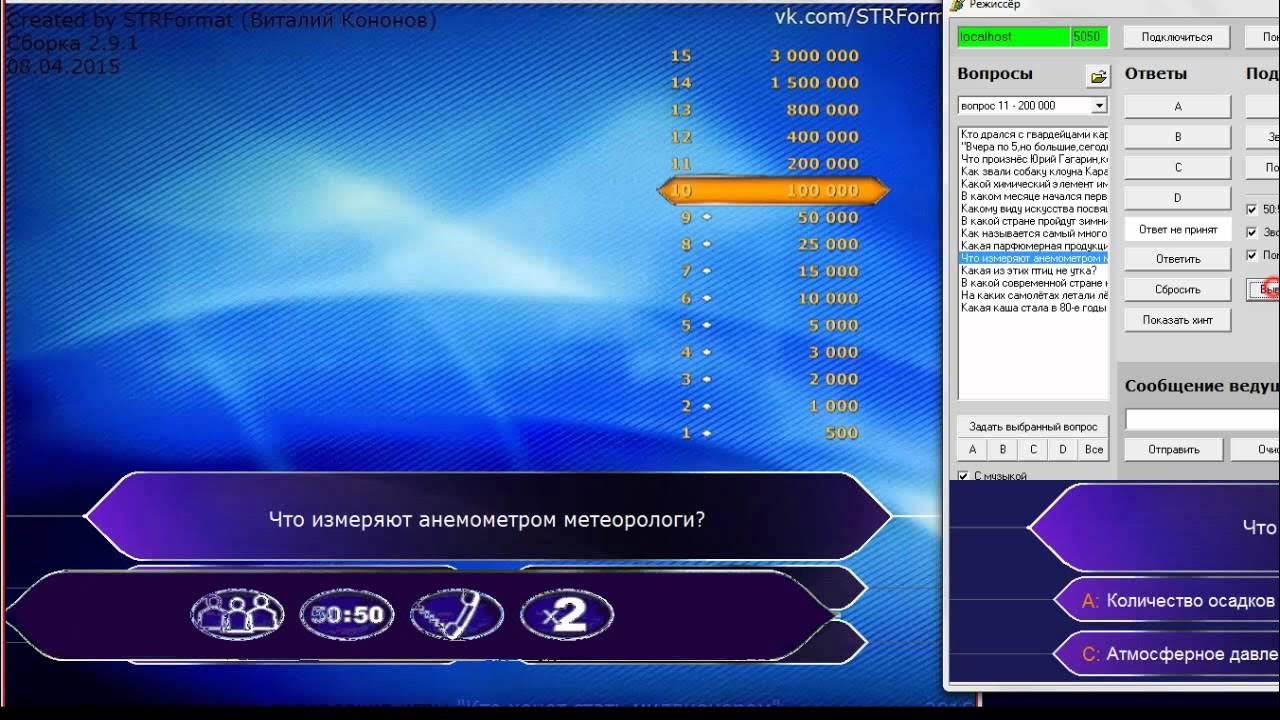Select question "Какому виду искусства"
The height and width of the screenshot is (720, 1280).
[1033, 209]
